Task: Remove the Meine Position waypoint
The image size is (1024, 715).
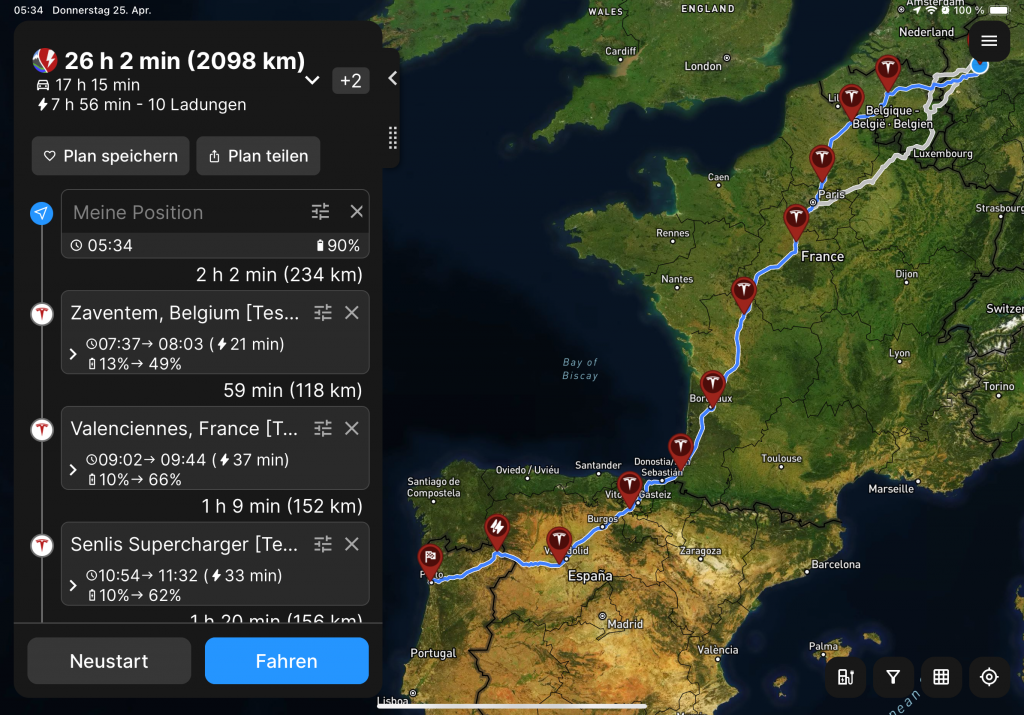Action: [357, 212]
